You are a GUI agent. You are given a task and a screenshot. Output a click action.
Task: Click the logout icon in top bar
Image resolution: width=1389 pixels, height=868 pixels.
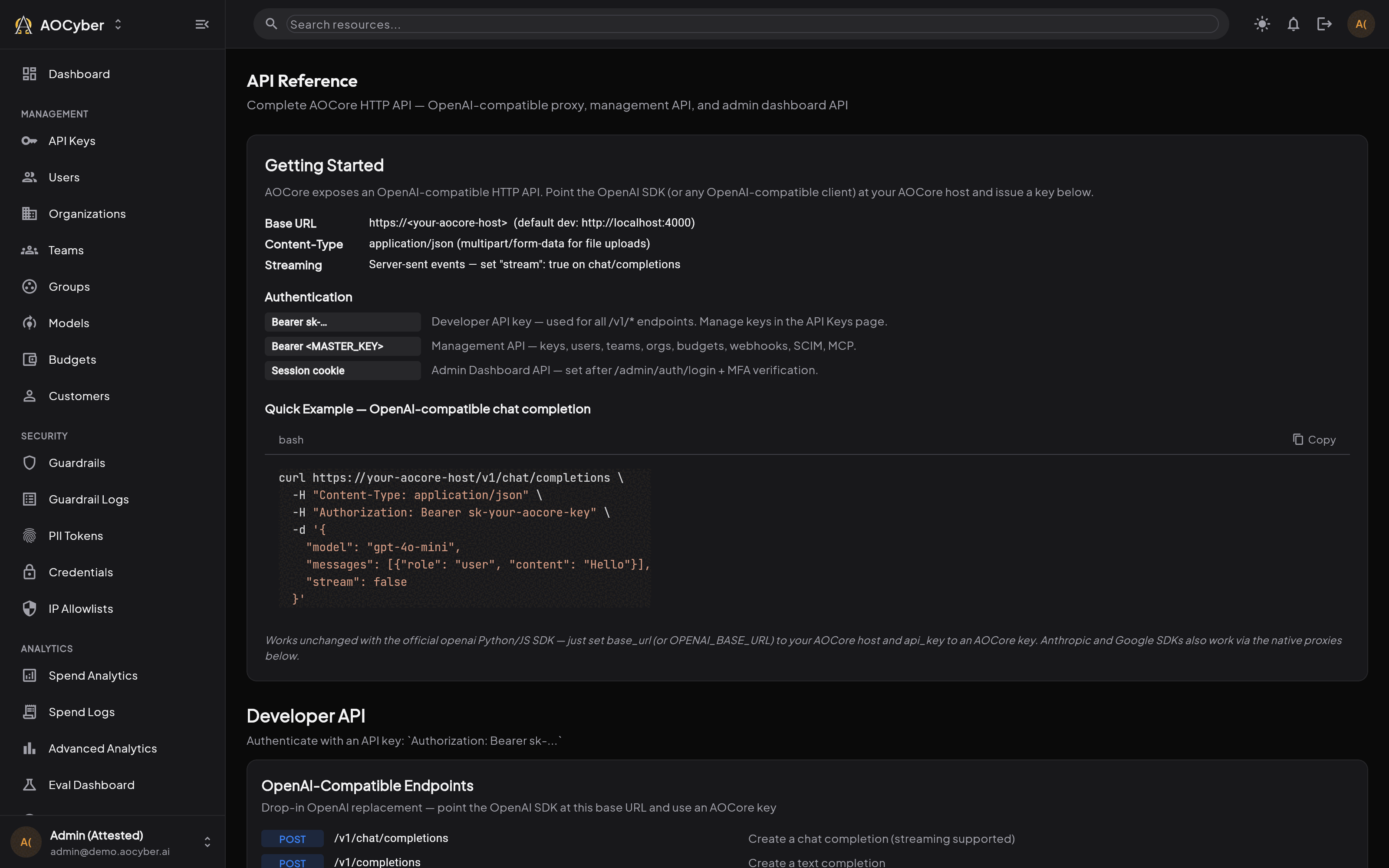(1324, 24)
